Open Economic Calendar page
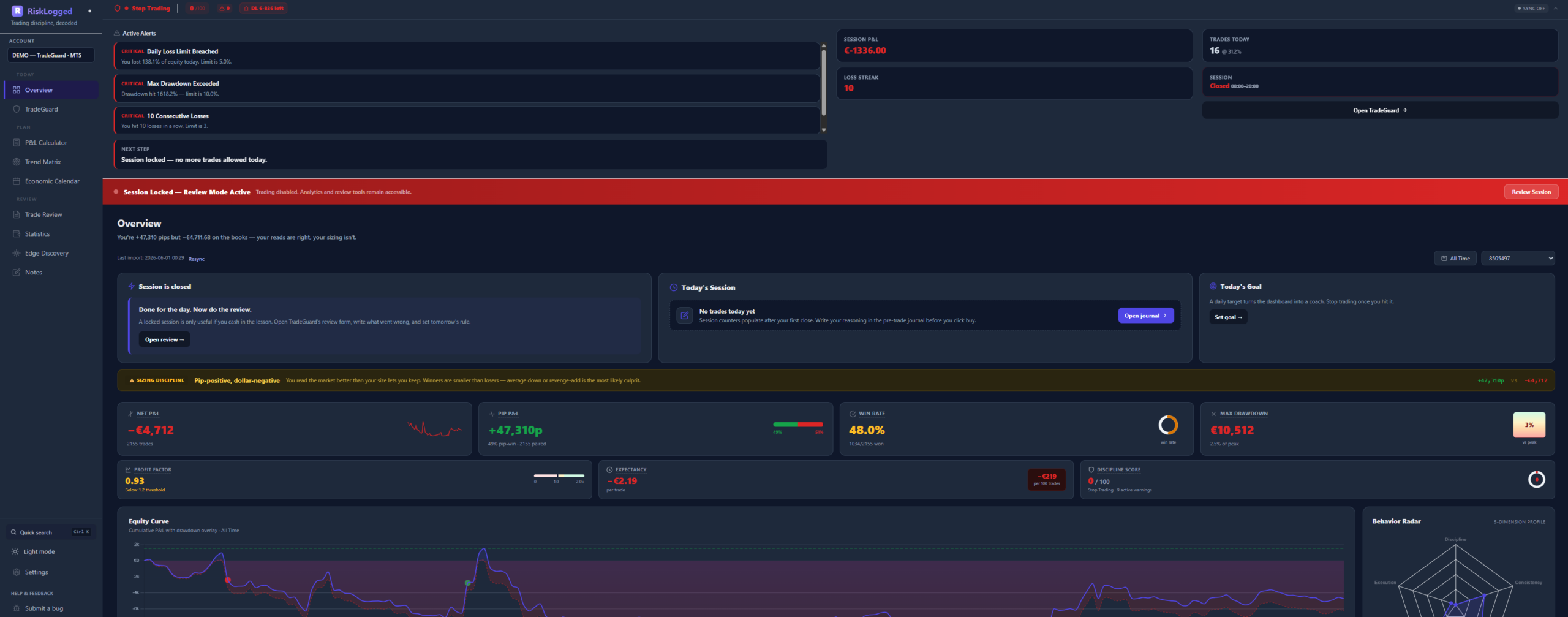Screen dimensions: 1568x617 click(x=51, y=181)
